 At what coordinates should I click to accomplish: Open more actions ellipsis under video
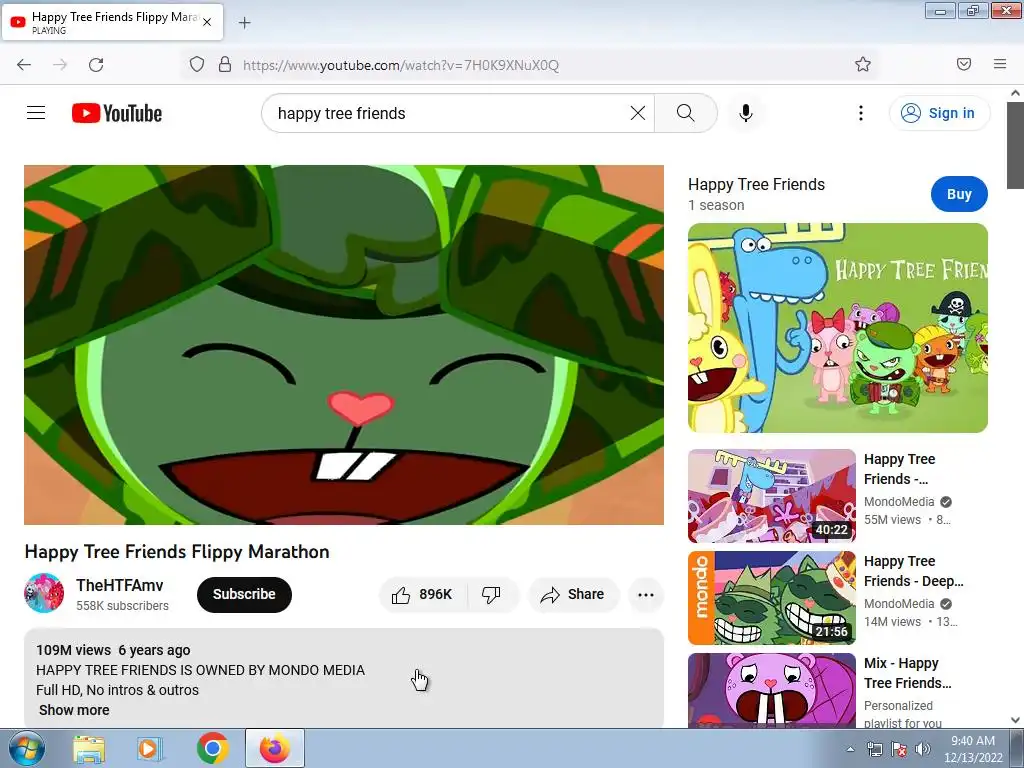(646, 594)
